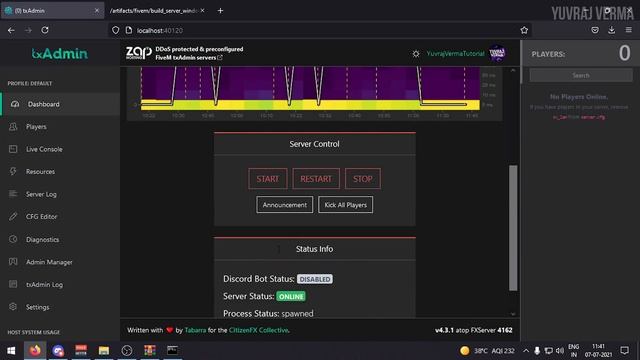The image size is (640, 360).
Task: Switch to artifacts/fivem build_server tab
Action: pos(154,11)
